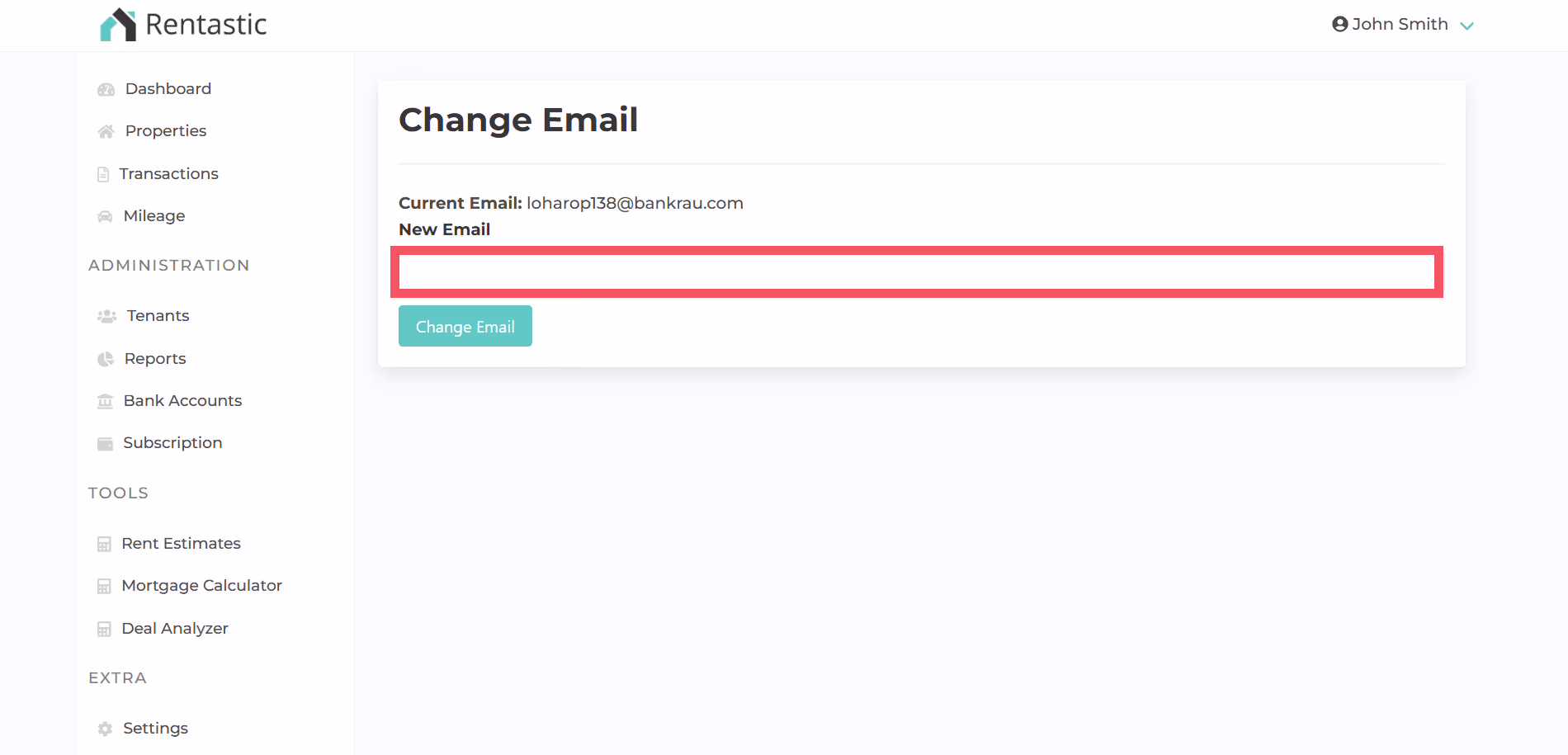Click the Settings gear icon
The height and width of the screenshot is (755, 1568).
(x=105, y=729)
